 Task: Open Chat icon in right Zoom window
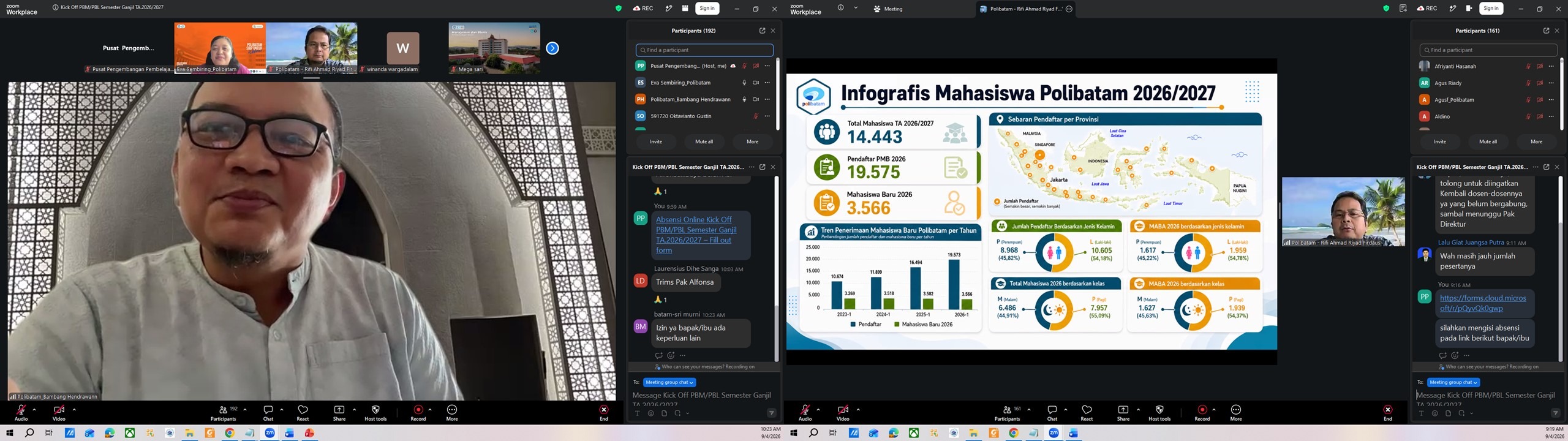(1052, 412)
